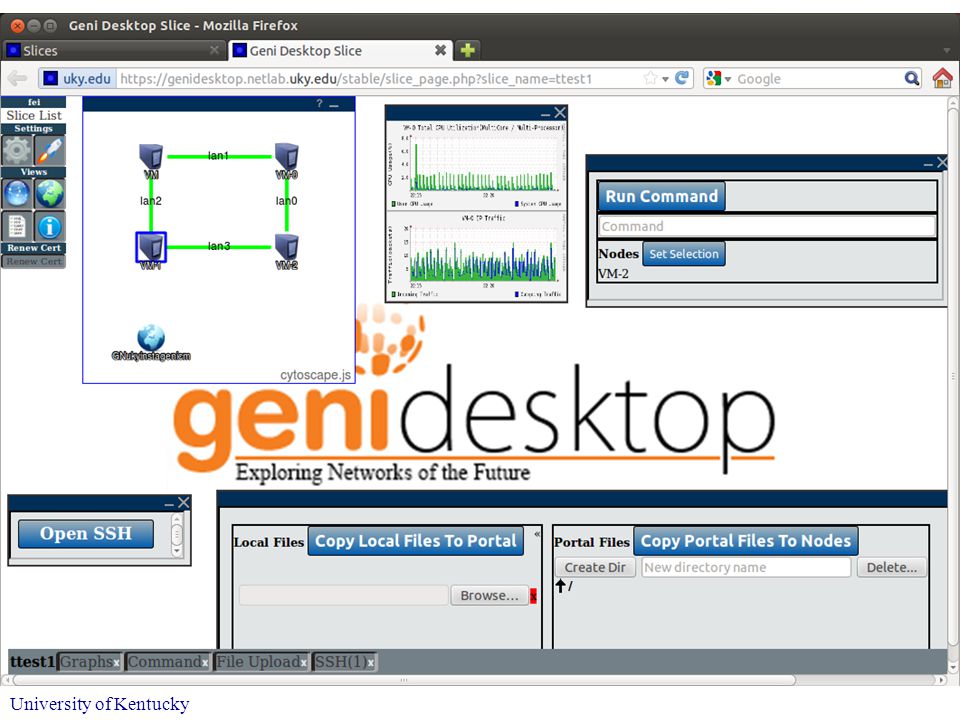The width and height of the screenshot is (960, 720).
Task: Go up a directory with the up arrow
Action: [560, 585]
